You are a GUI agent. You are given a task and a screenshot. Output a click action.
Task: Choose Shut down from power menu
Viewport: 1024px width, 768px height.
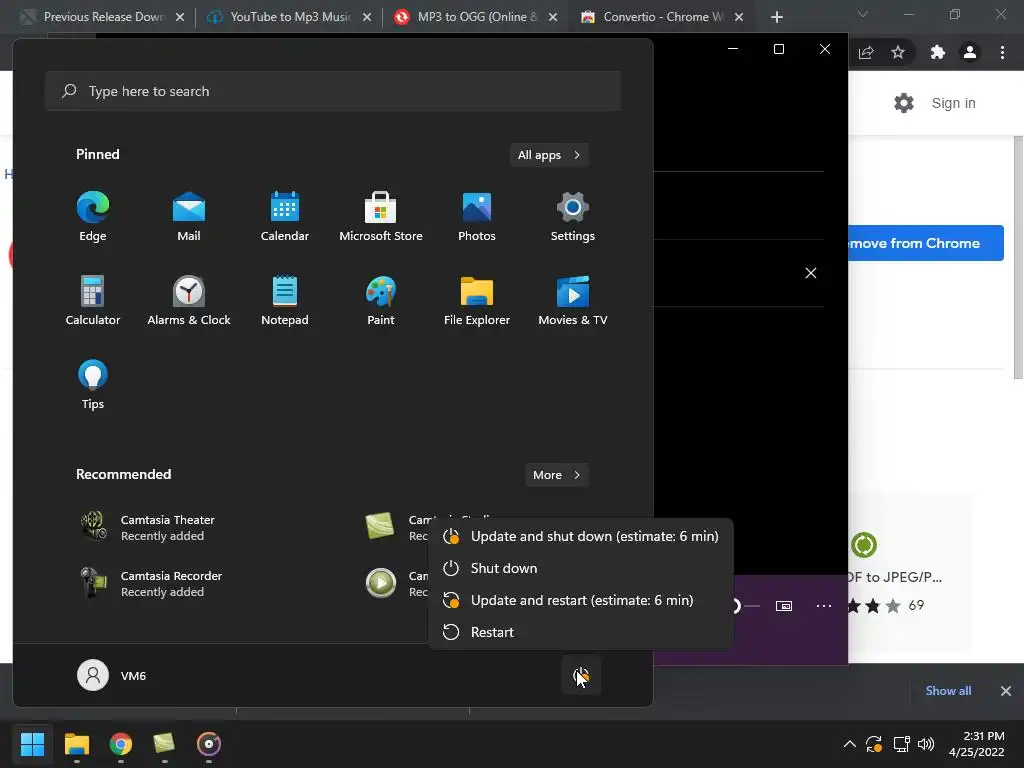pos(581,568)
